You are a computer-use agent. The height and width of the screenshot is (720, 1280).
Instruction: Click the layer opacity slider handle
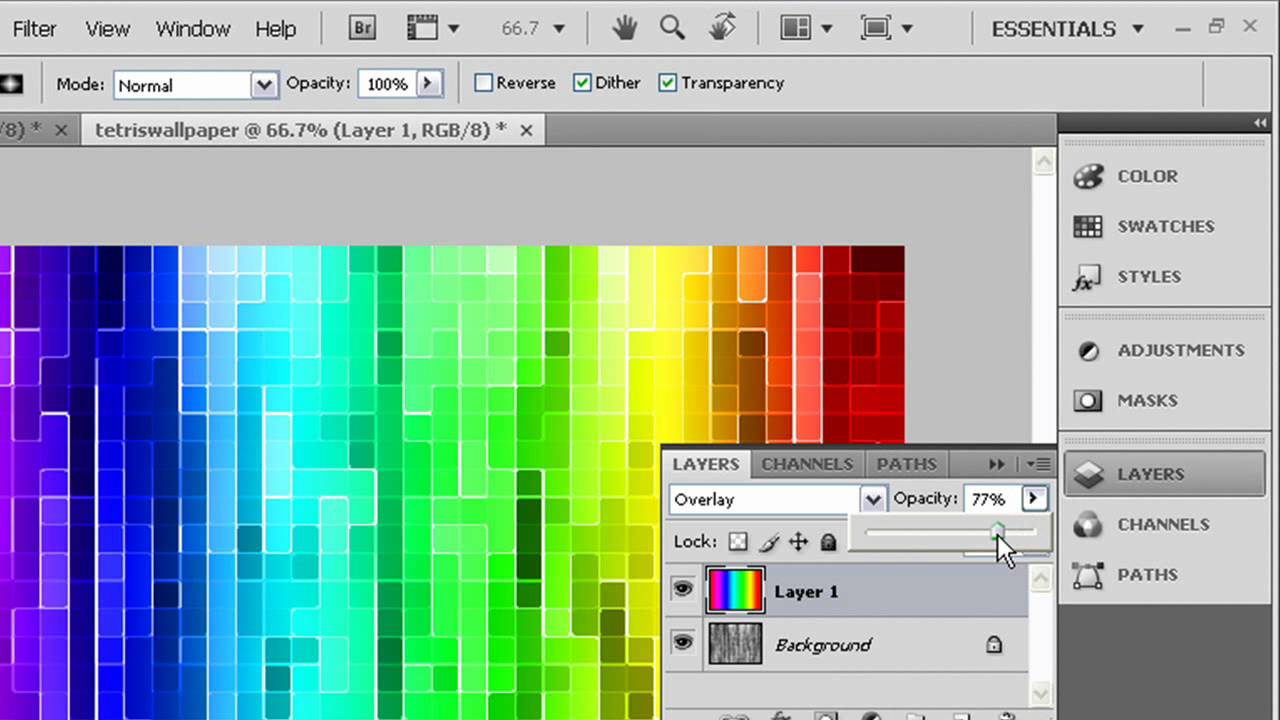point(997,532)
